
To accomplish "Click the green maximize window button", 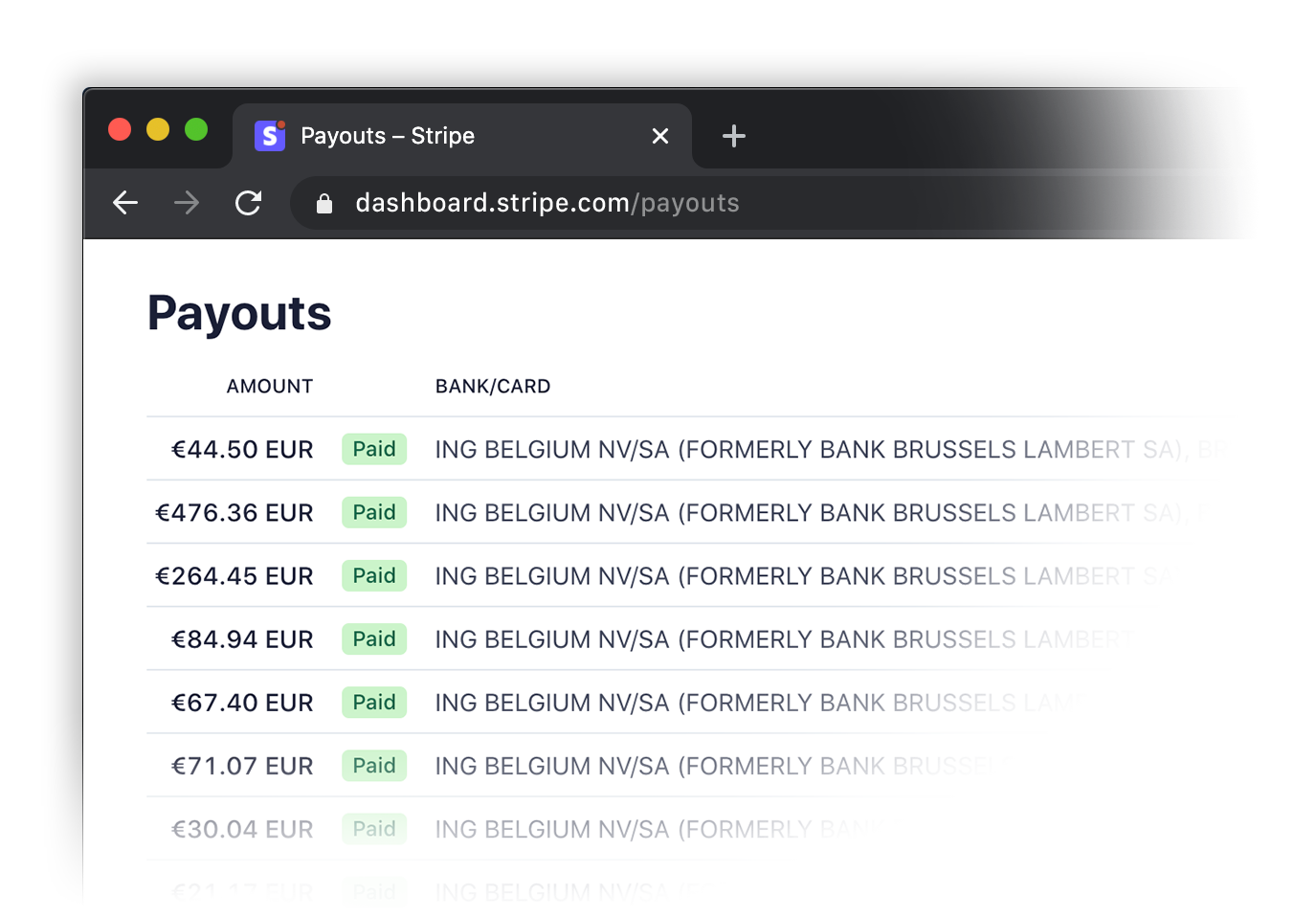I will click(x=196, y=129).
